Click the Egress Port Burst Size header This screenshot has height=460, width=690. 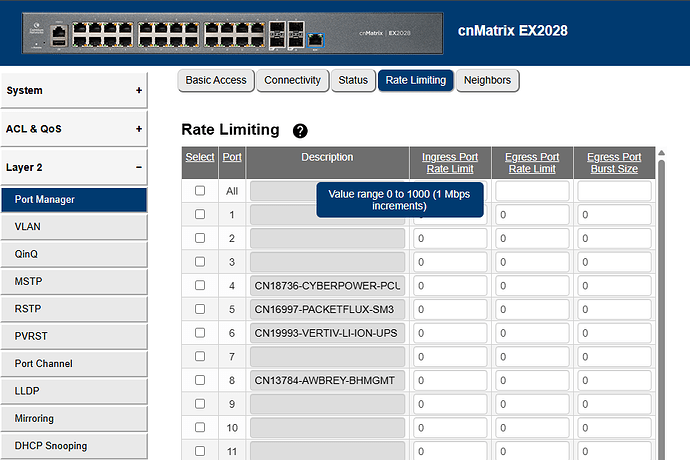[613, 163]
